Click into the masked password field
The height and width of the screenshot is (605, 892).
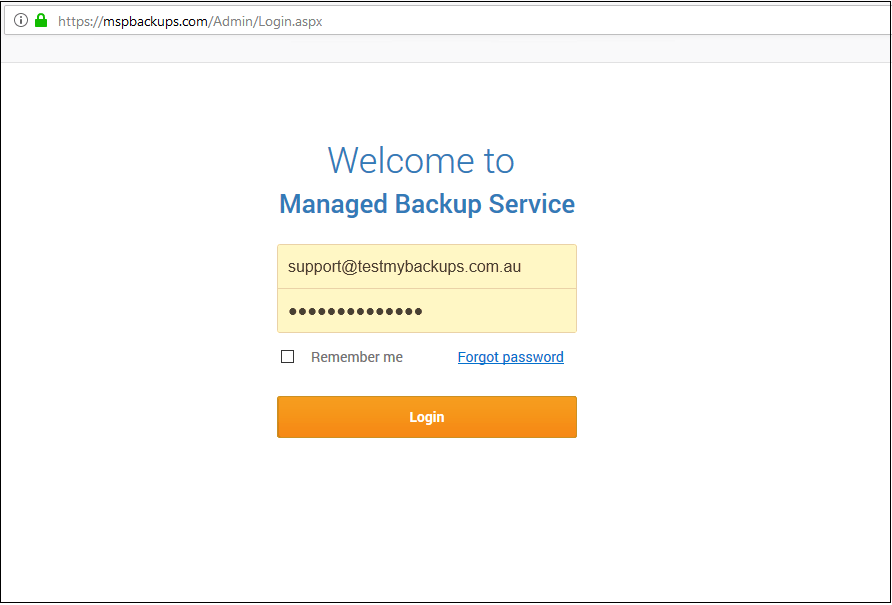pos(427,311)
